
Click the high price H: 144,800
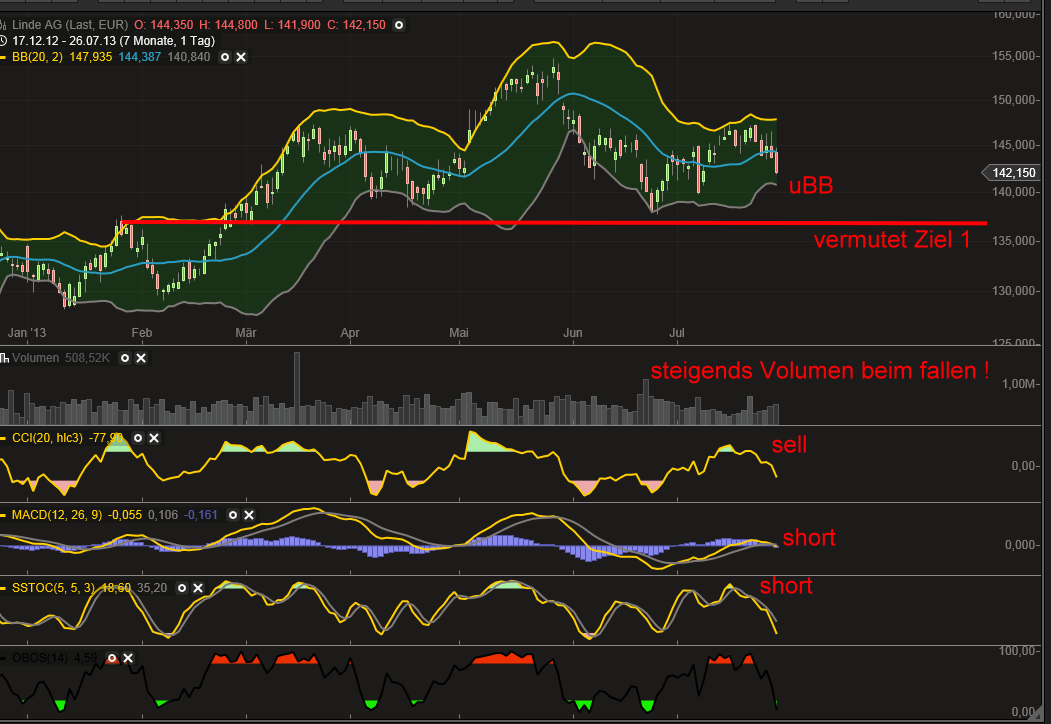228,25
